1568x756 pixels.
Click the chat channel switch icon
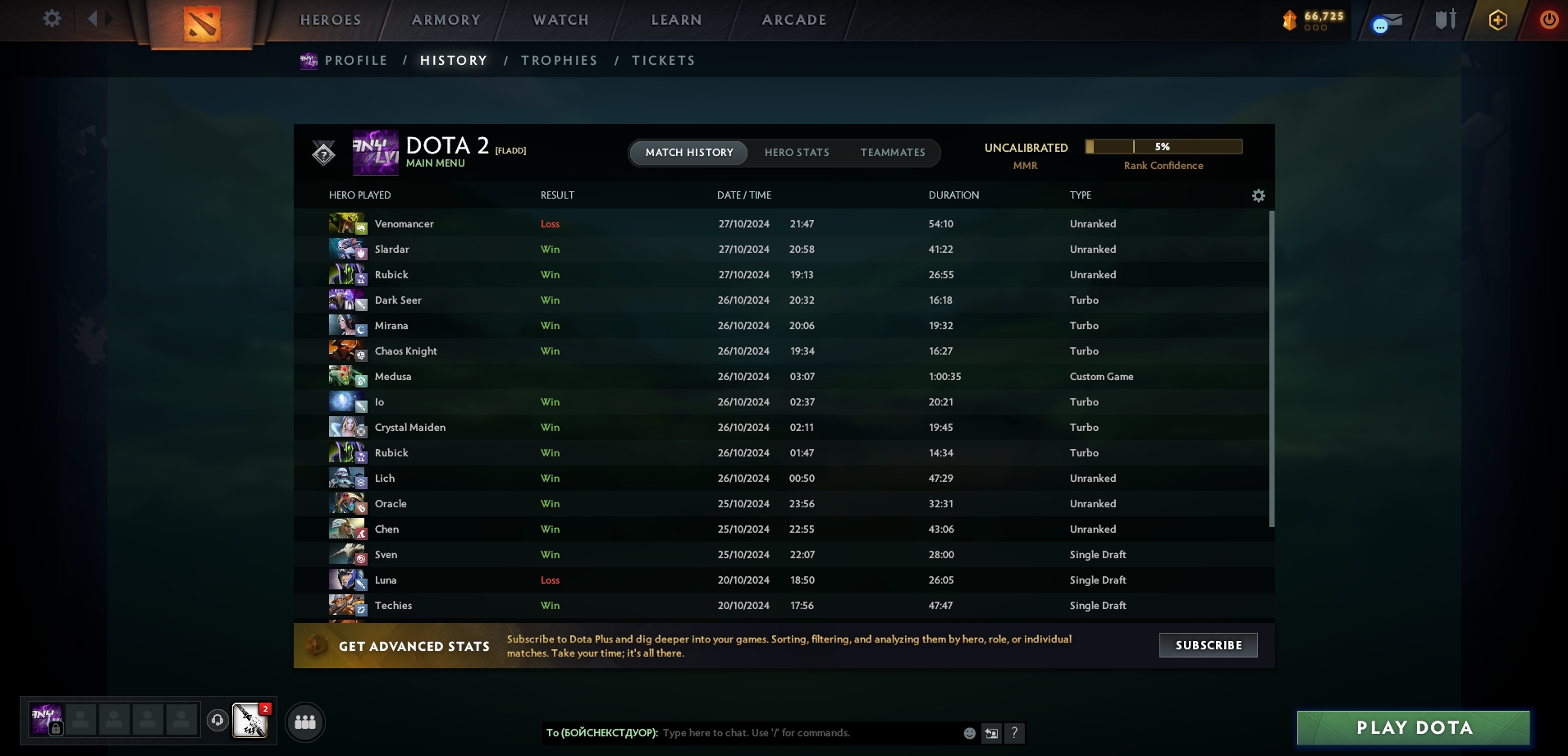[x=991, y=733]
